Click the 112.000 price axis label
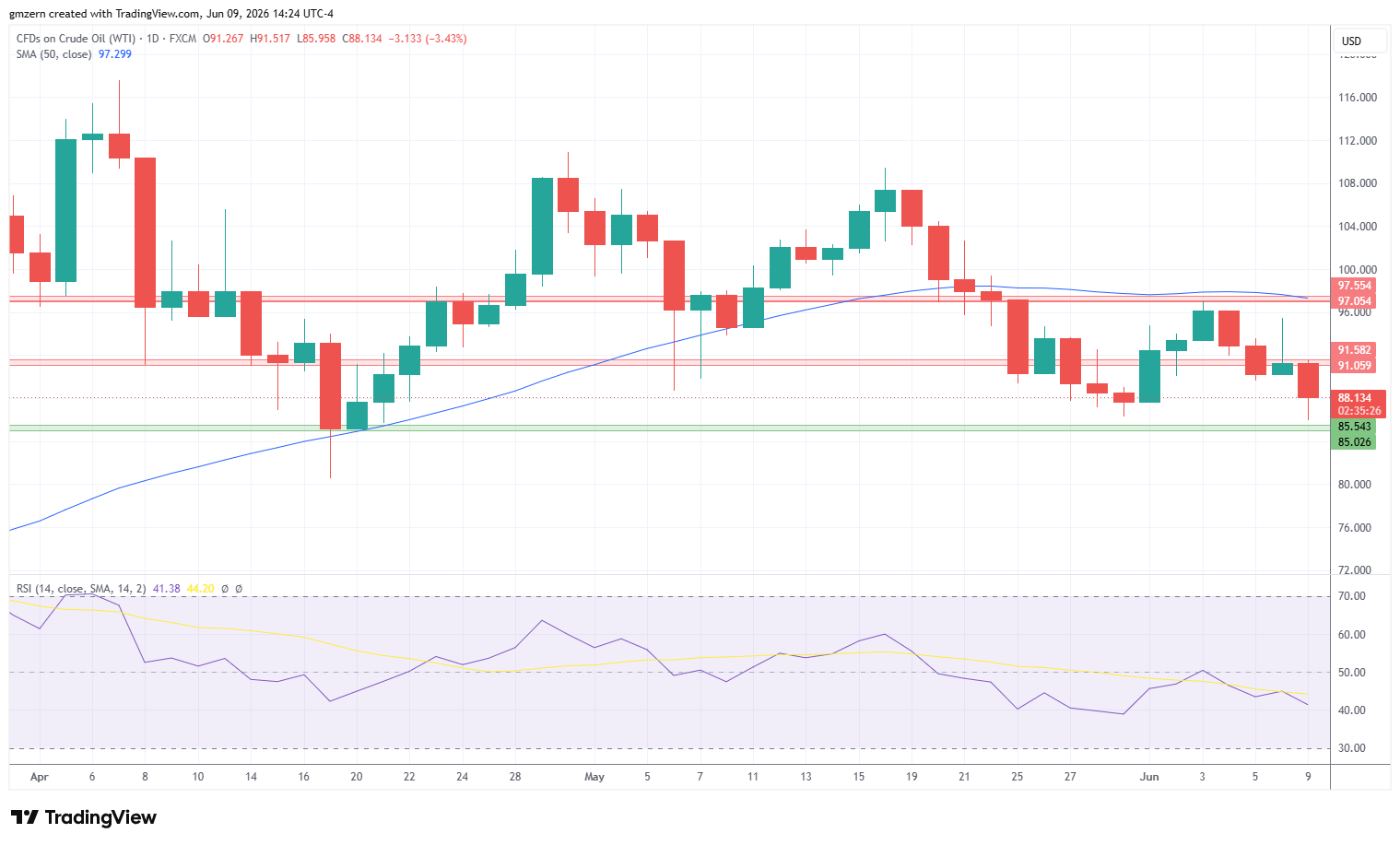The height and width of the screenshot is (845, 1400). coord(1357,141)
